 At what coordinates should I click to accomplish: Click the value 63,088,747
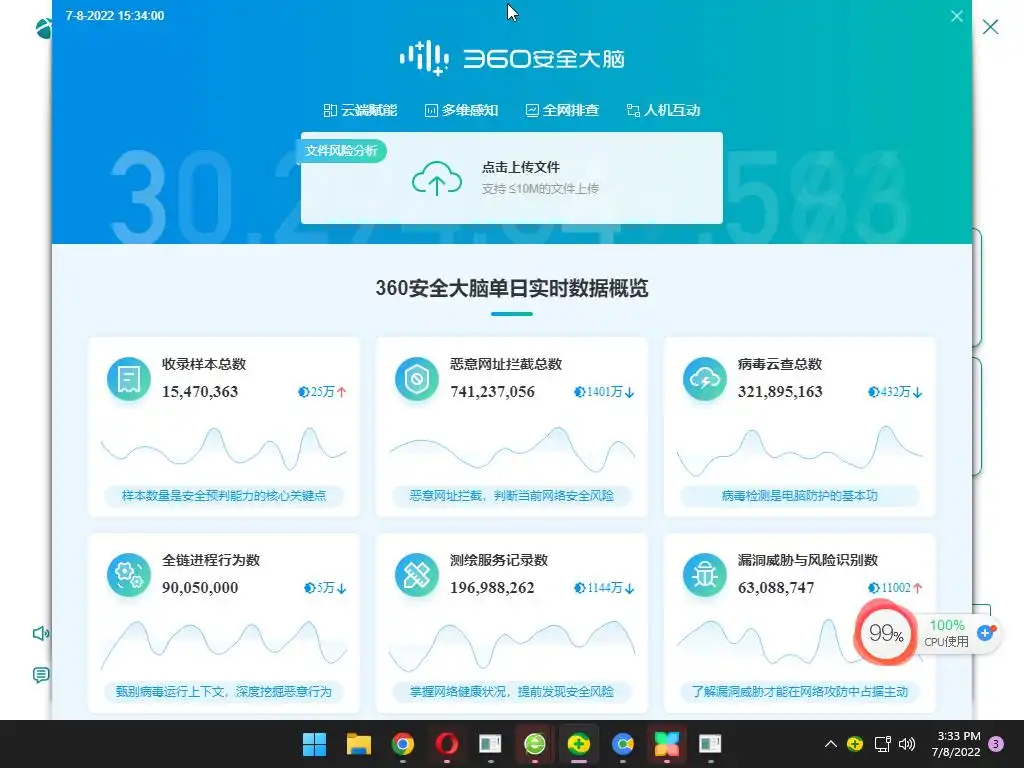[x=776, y=588]
